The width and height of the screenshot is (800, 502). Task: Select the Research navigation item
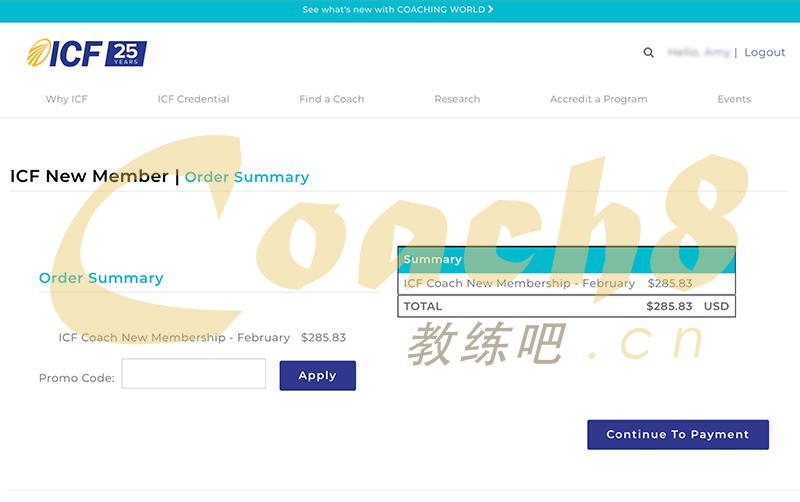click(x=457, y=99)
